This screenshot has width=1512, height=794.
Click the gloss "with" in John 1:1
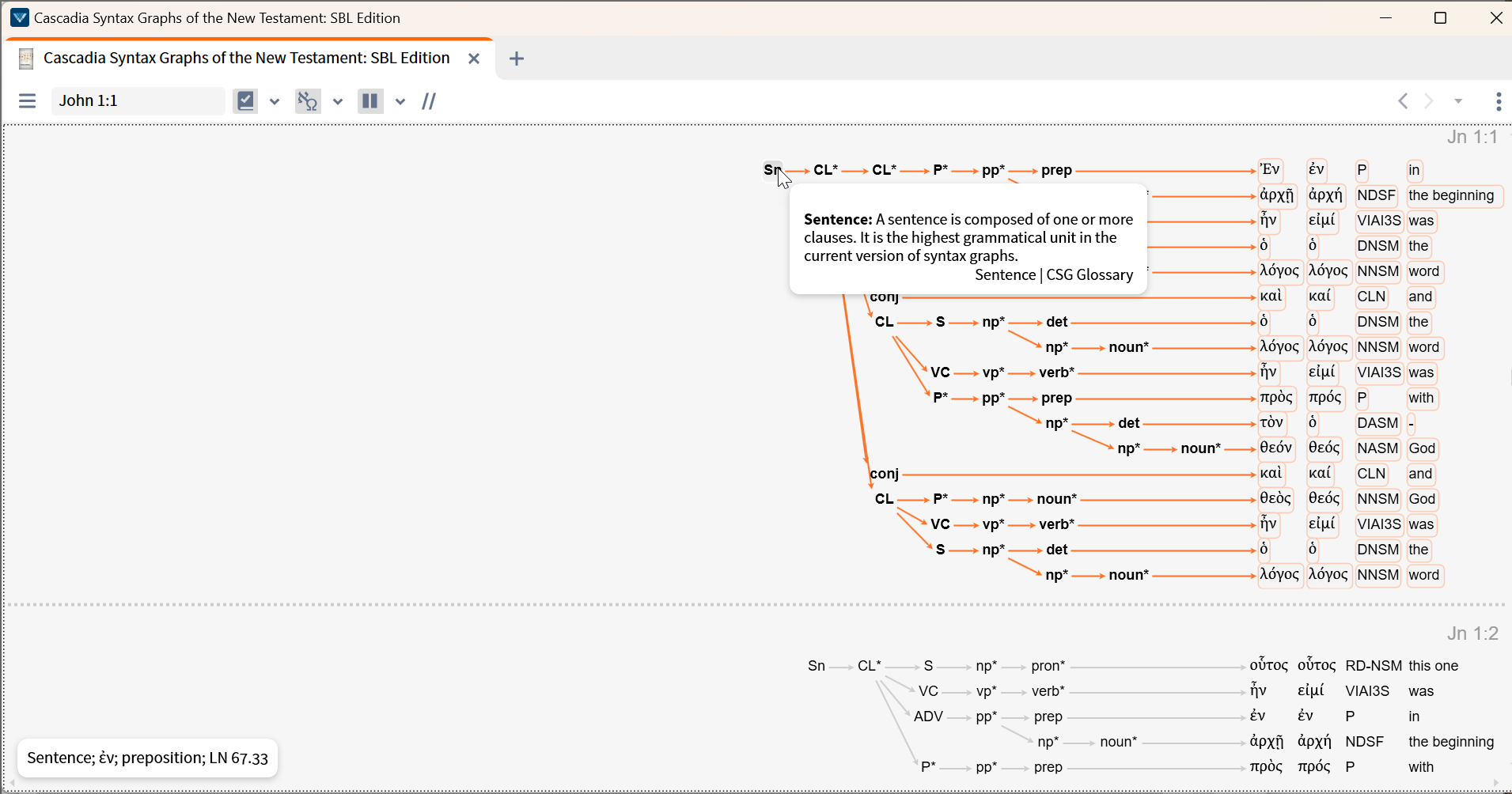(x=1421, y=398)
